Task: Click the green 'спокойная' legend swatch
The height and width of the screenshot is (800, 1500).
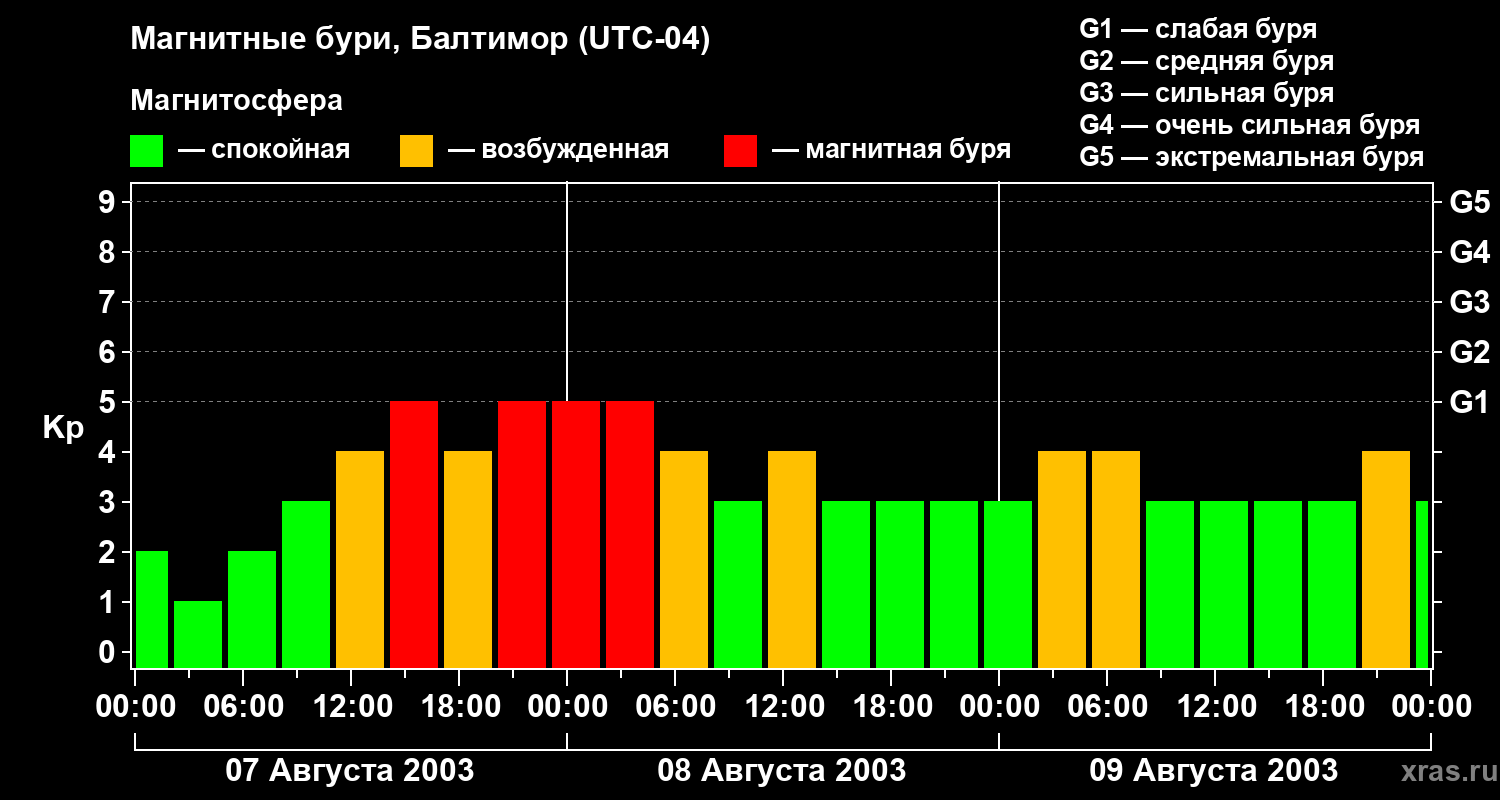Action: click(146, 151)
